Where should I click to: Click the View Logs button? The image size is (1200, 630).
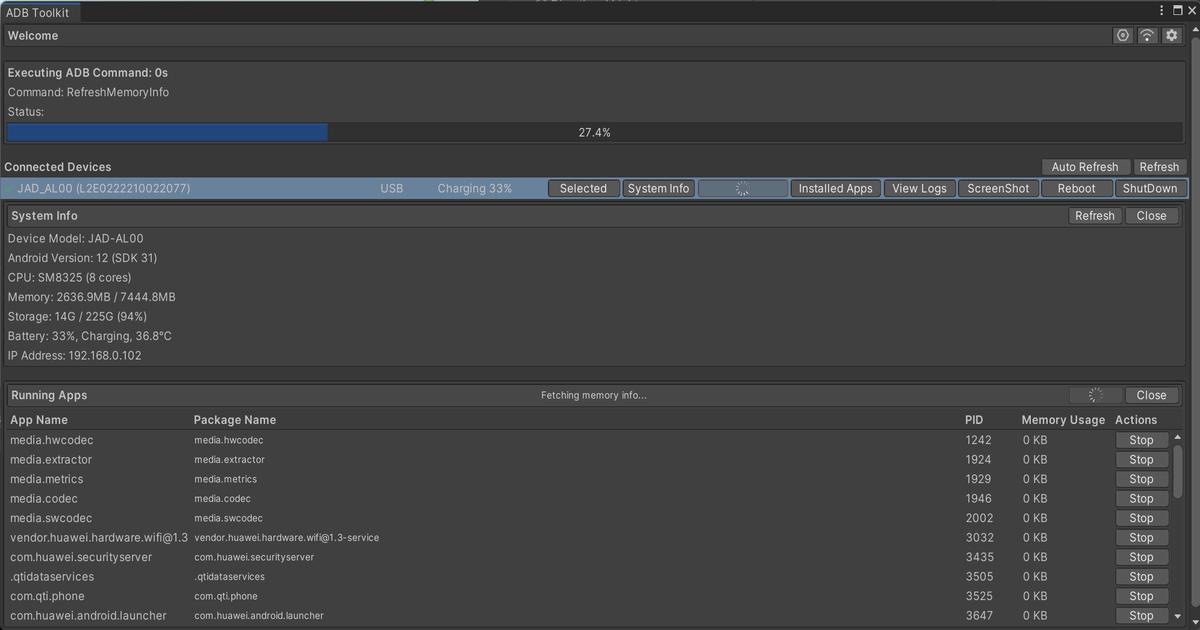point(919,188)
